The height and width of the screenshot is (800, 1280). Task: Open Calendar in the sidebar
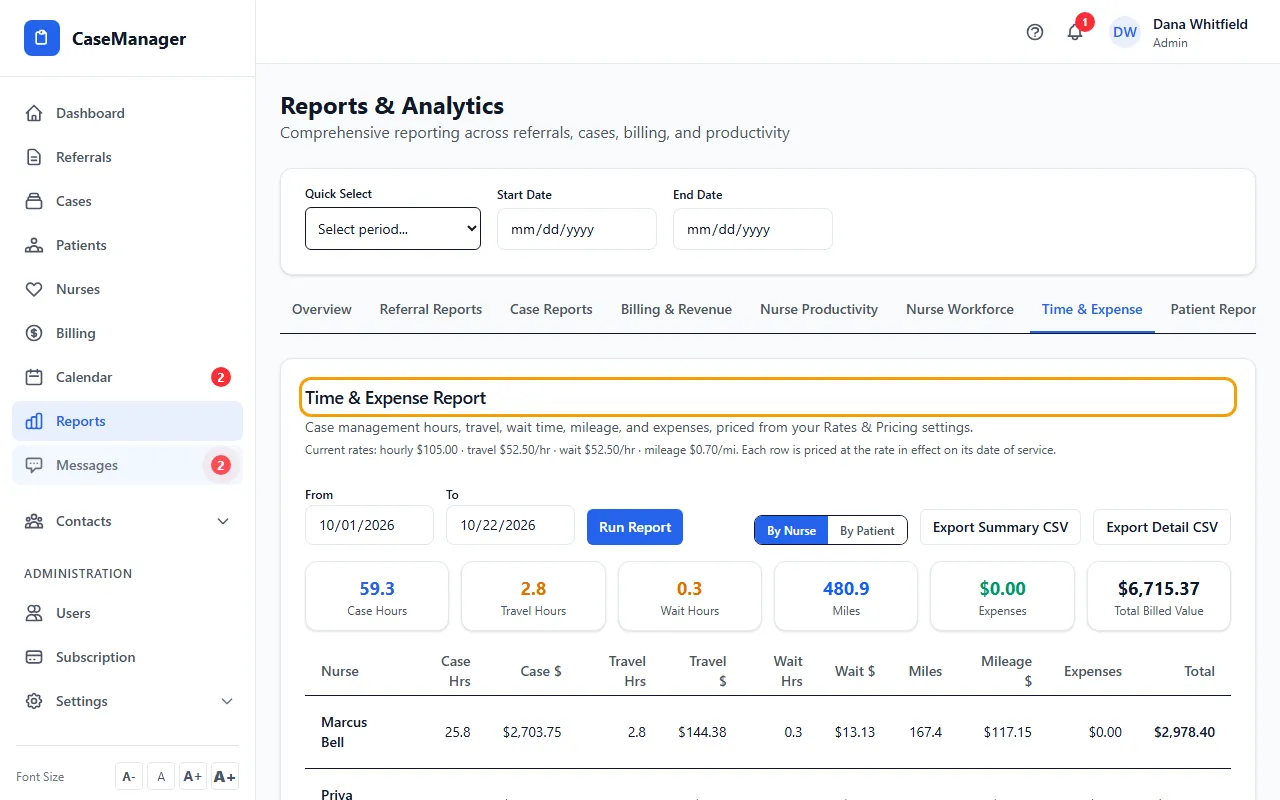[127, 377]
